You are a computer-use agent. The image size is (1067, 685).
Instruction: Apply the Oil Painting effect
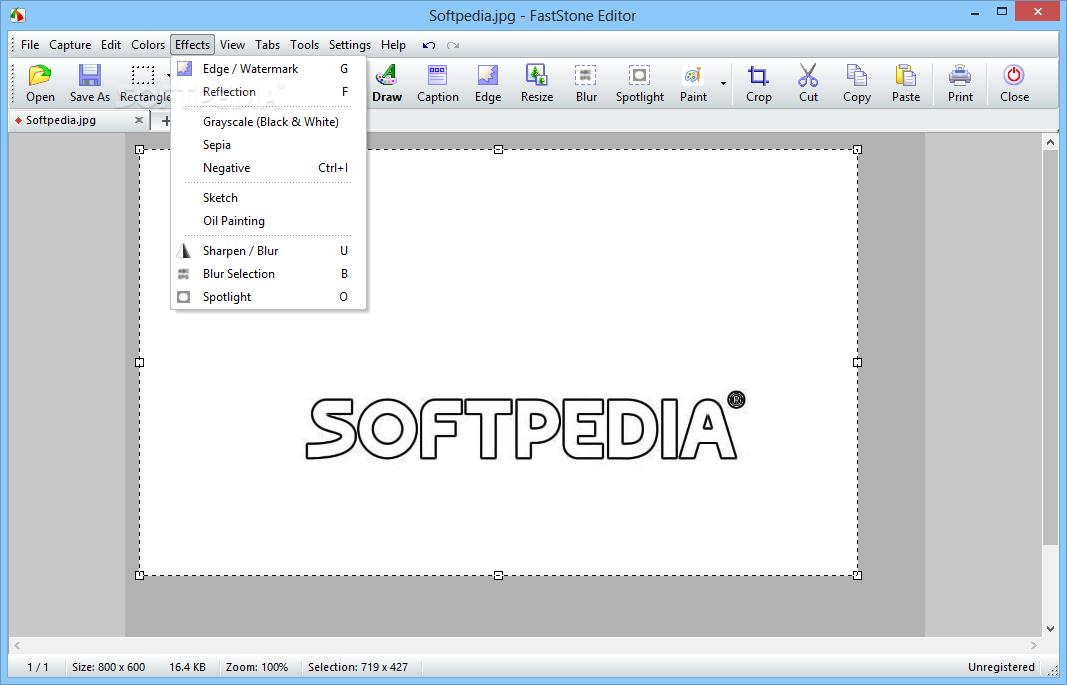(268, 221)
